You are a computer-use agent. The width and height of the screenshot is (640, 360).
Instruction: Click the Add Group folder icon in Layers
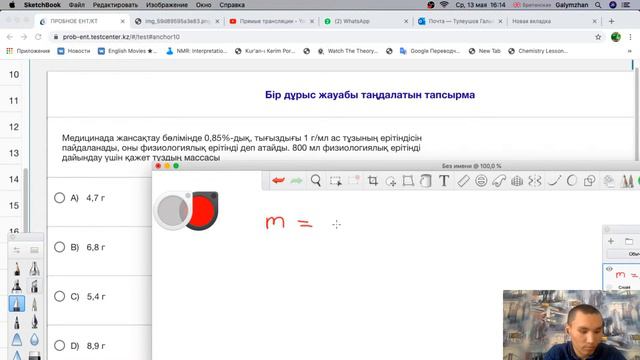(x=629, y=241)
